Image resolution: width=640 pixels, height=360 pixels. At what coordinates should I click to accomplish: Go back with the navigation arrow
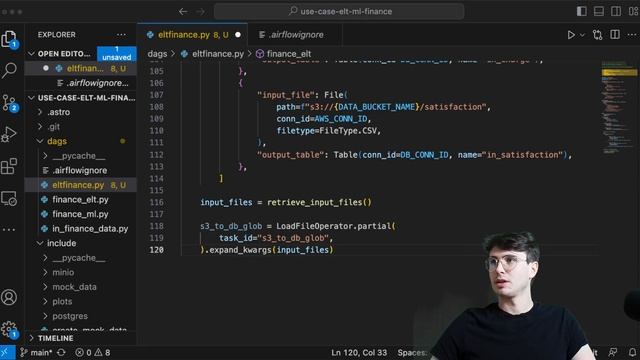click(x=183, y=11)
